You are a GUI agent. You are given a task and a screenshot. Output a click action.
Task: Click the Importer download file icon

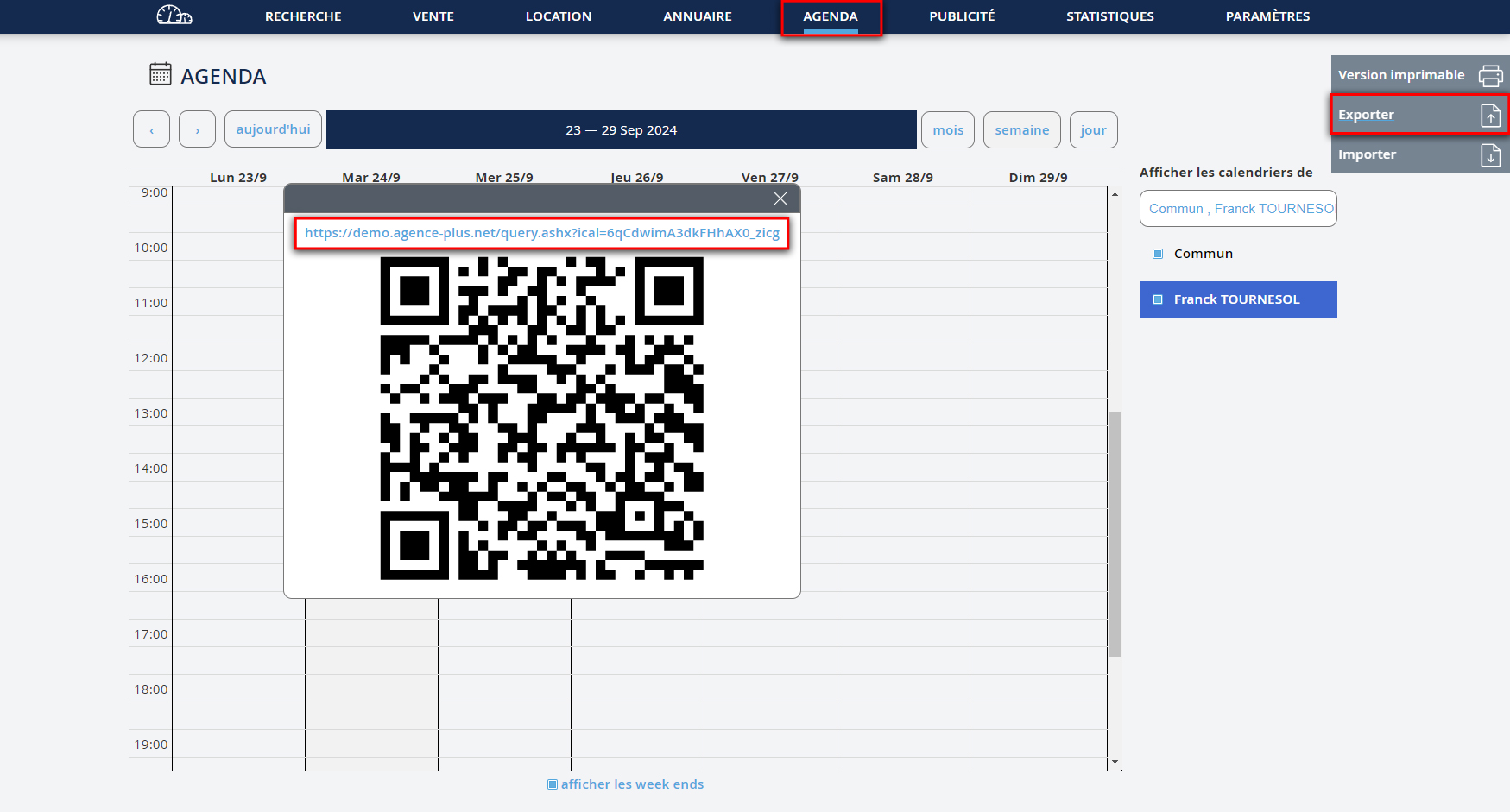(x=1490, y=155)
